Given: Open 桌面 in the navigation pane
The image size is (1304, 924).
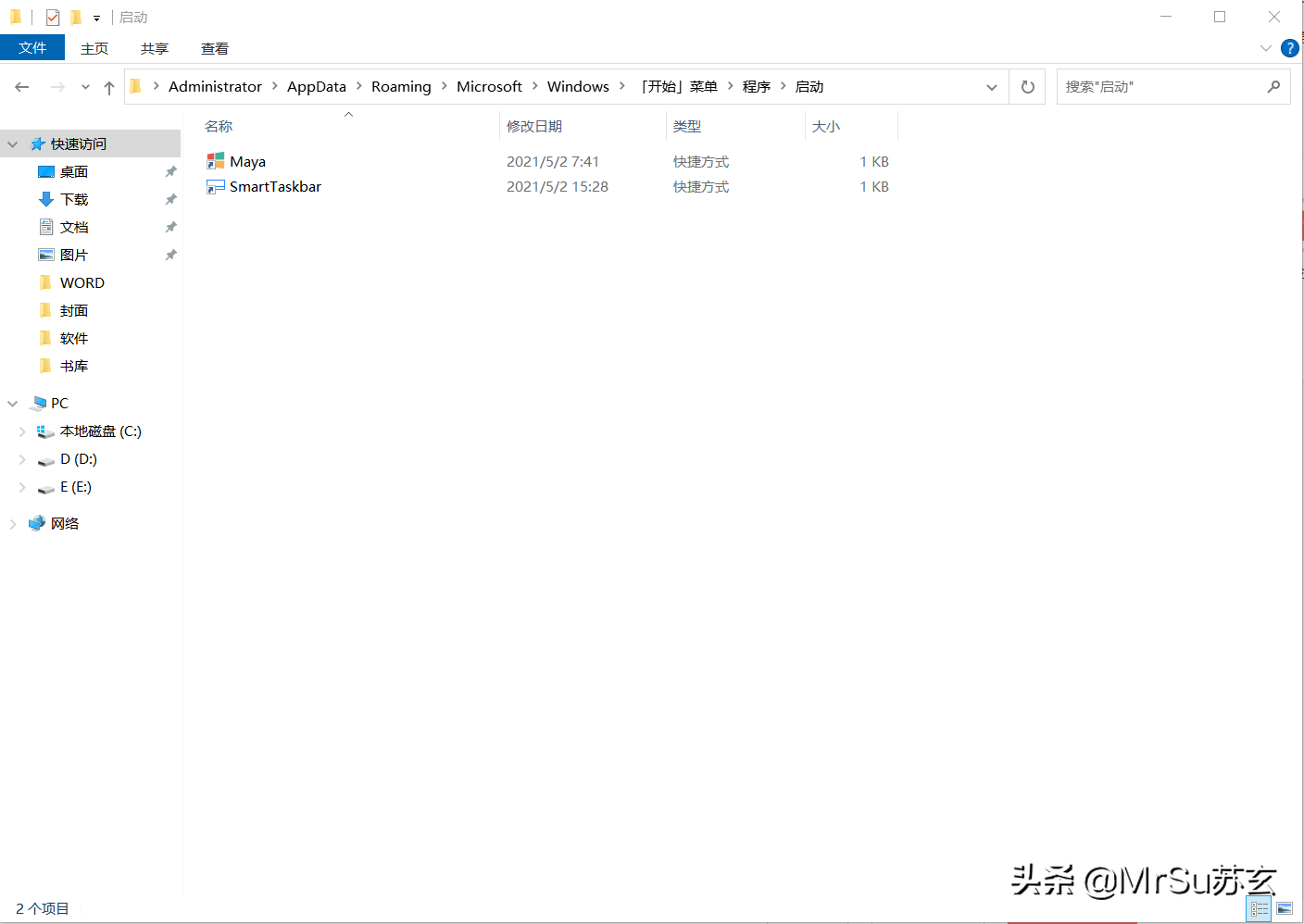Looking at the screenshot, I should click(x=74, y=171).
